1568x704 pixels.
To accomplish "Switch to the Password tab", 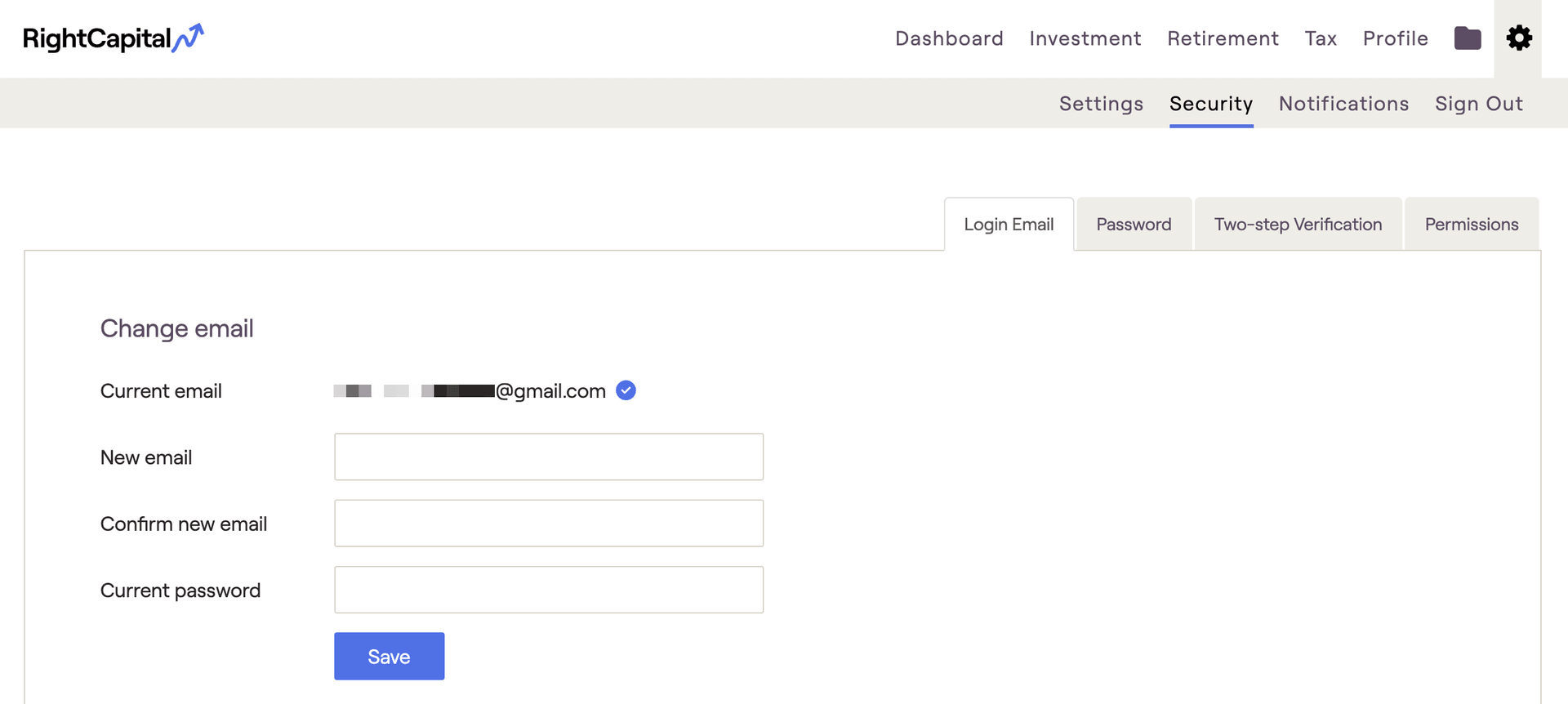I will point(1134,225).
